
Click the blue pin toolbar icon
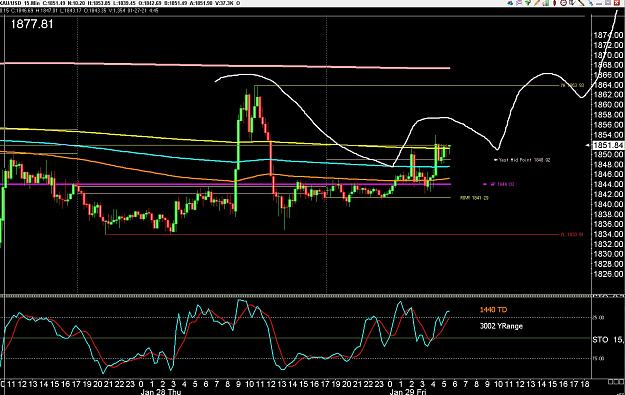[590, 3]
